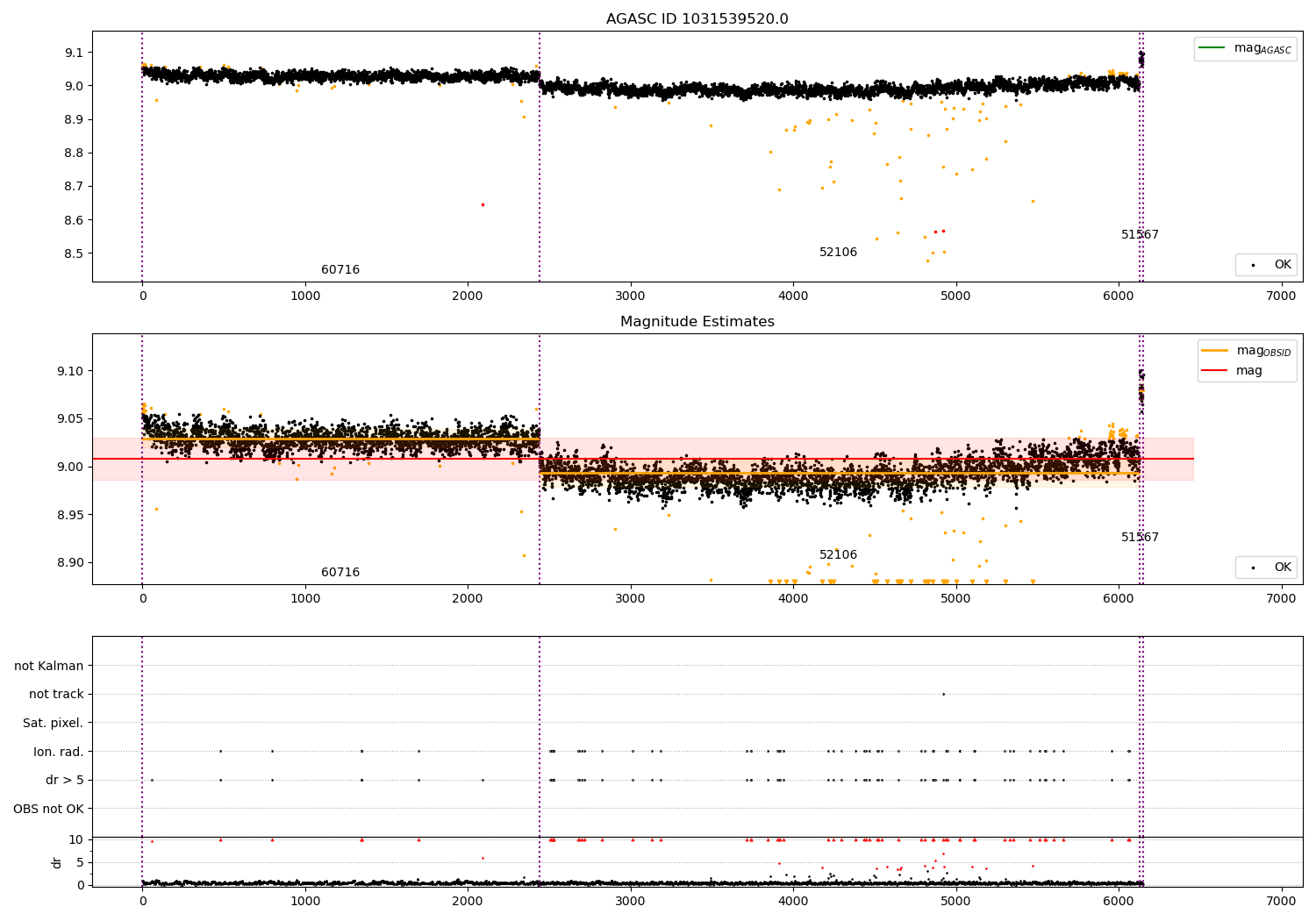Click the 'dr' y-axis label at bottom
Image resolution: width=1316 pixels, height=921 pixels.
57,862
